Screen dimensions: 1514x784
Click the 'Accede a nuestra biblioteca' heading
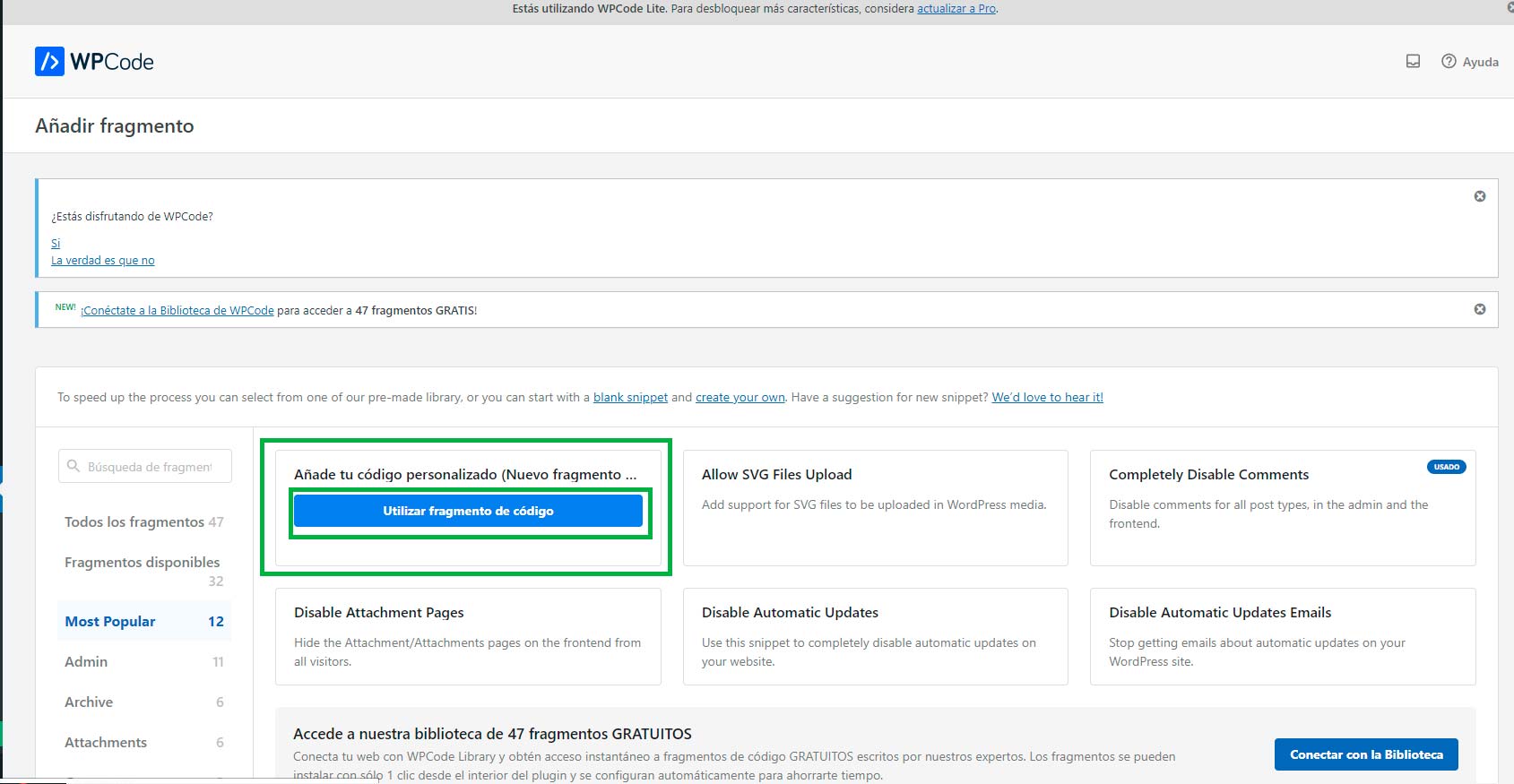pos(492,734)
